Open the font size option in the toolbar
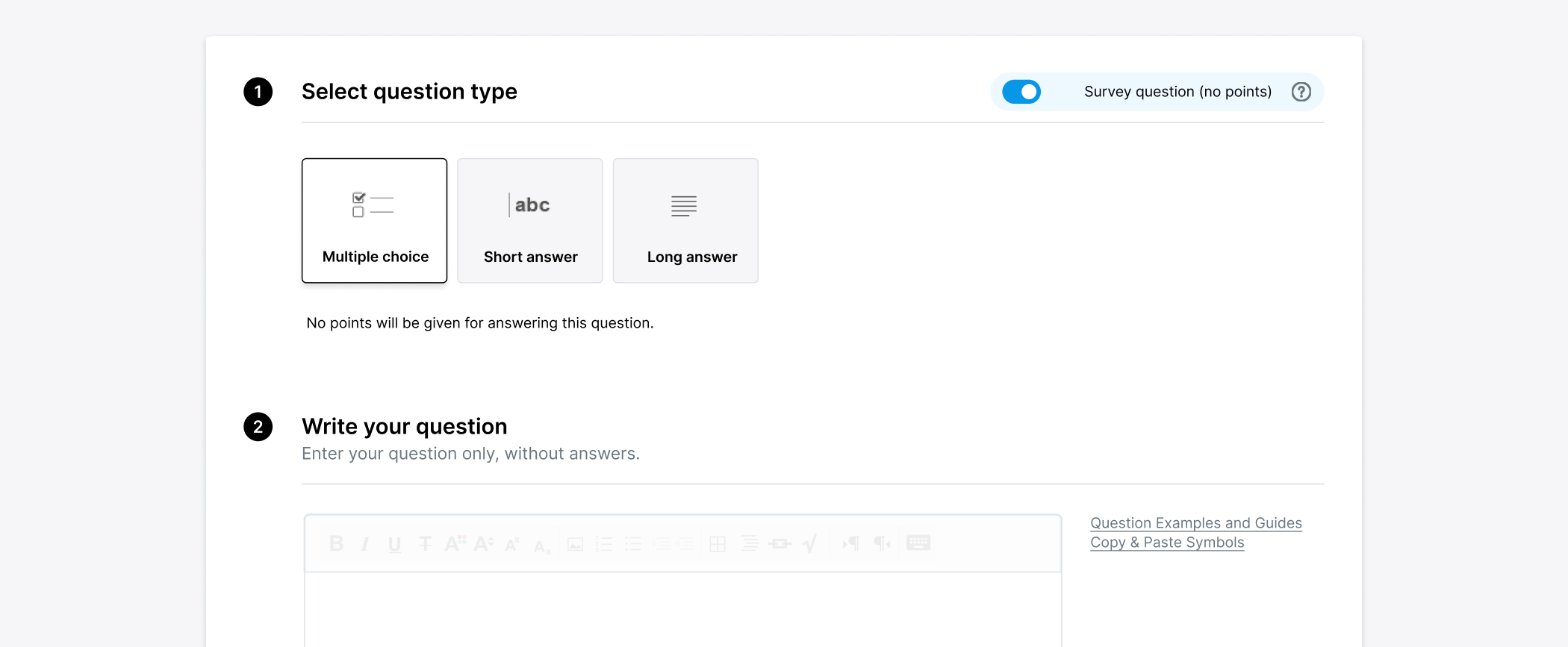The width and height of the screenshot is (1568, 647). [x=484, y=543]
